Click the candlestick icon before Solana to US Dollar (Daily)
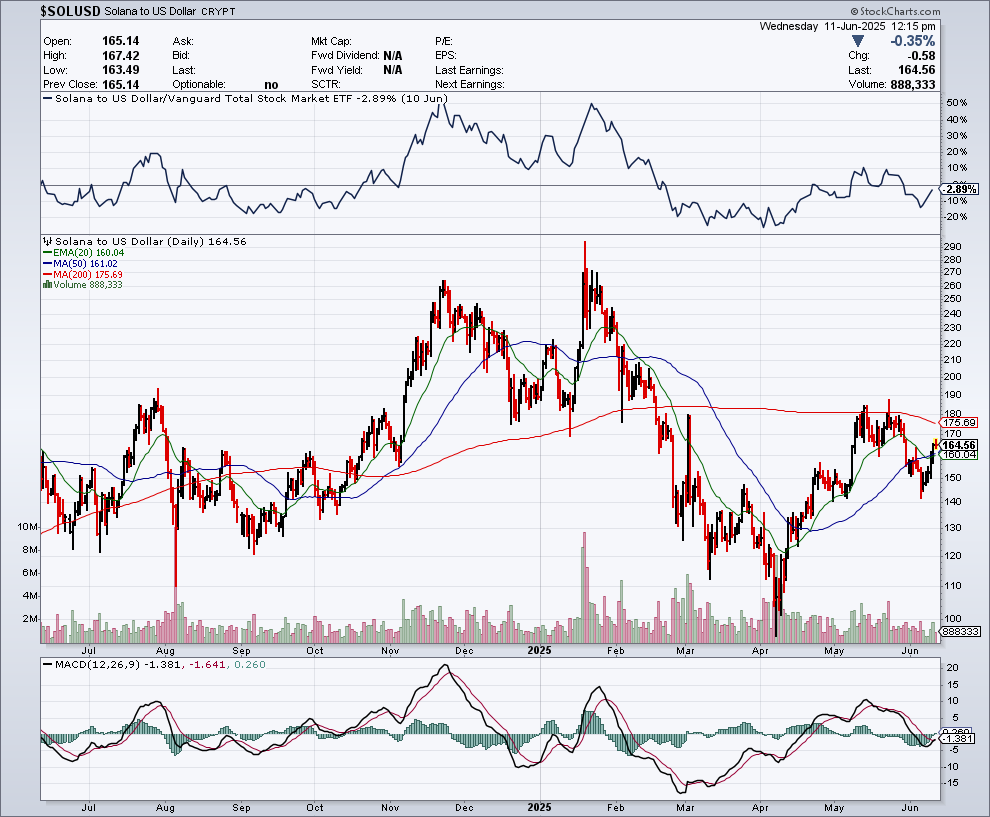This screenshot has height=817, width=990. tap(48, 241)
